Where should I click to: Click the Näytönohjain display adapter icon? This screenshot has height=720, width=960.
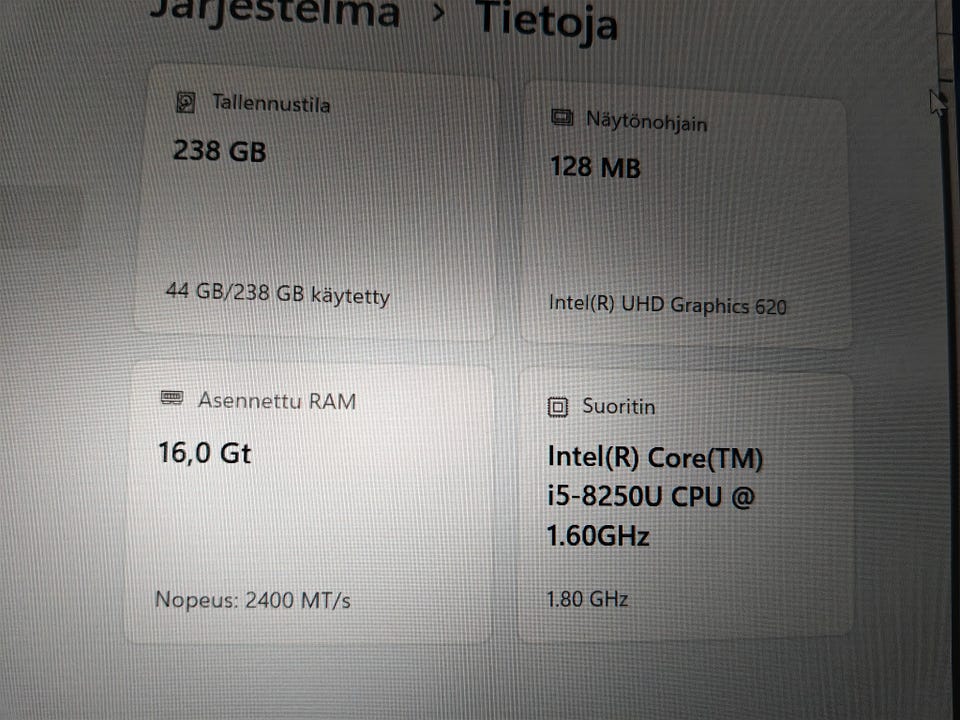[563, 119]
